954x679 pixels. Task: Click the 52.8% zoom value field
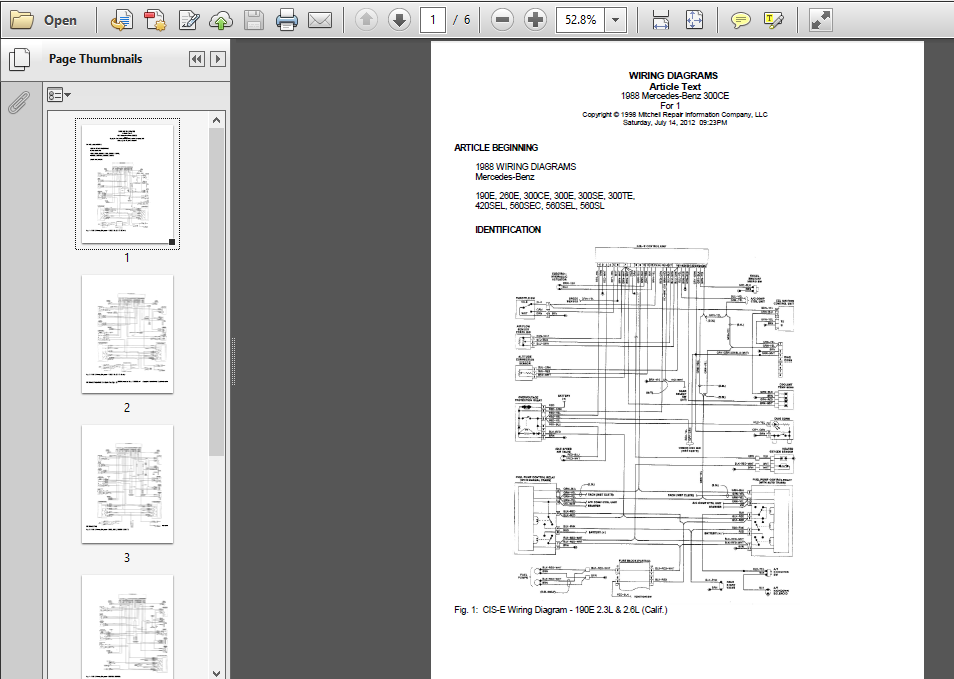(580, 20)
